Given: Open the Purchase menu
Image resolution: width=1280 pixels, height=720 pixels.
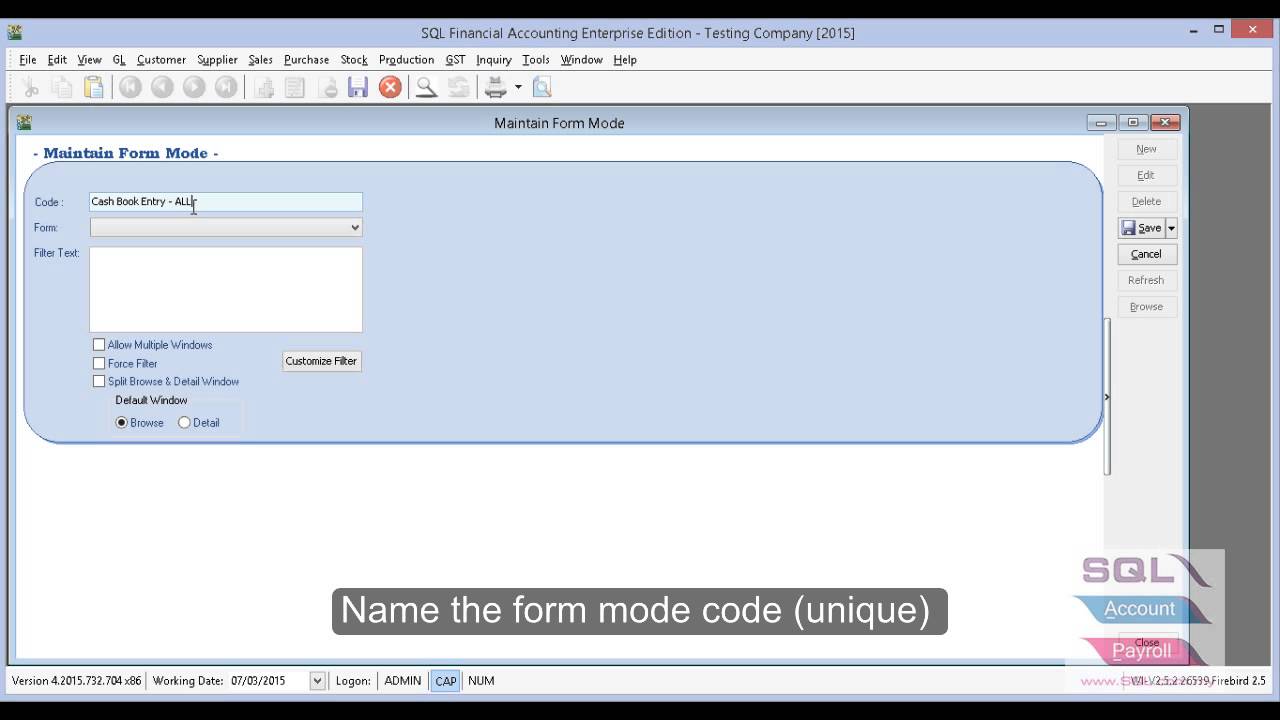Looking at the screenshot, I should pos(306,60).
